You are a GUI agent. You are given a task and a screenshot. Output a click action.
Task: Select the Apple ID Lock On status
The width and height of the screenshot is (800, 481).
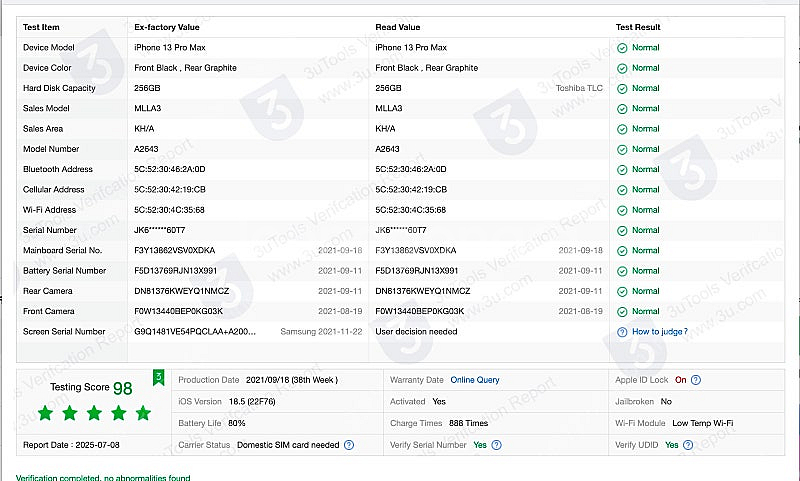pos(681,380)
